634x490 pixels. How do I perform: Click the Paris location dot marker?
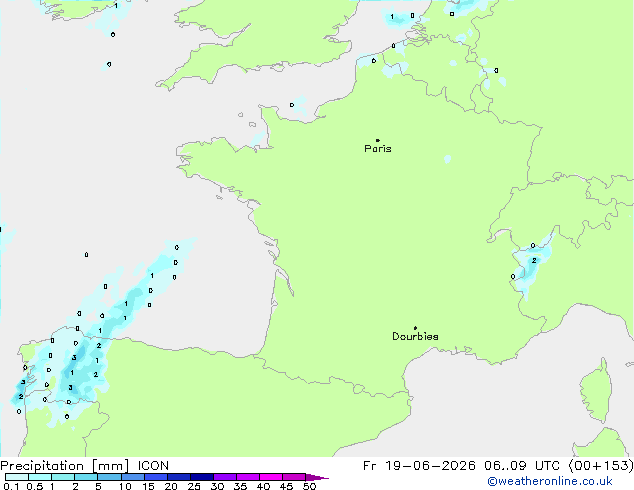point(378,140)
